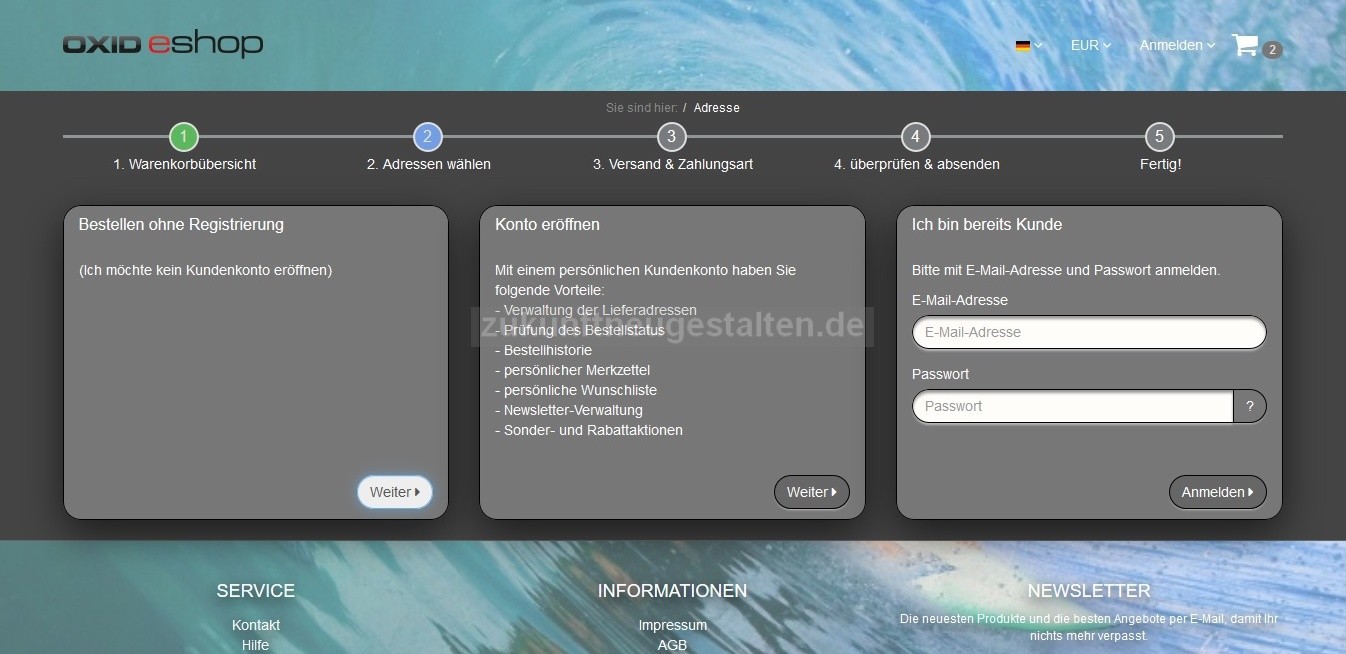Click the cart item count badge
Image resolution: width=1346 pixels, height=654 pixels.
coord(1272,50)
